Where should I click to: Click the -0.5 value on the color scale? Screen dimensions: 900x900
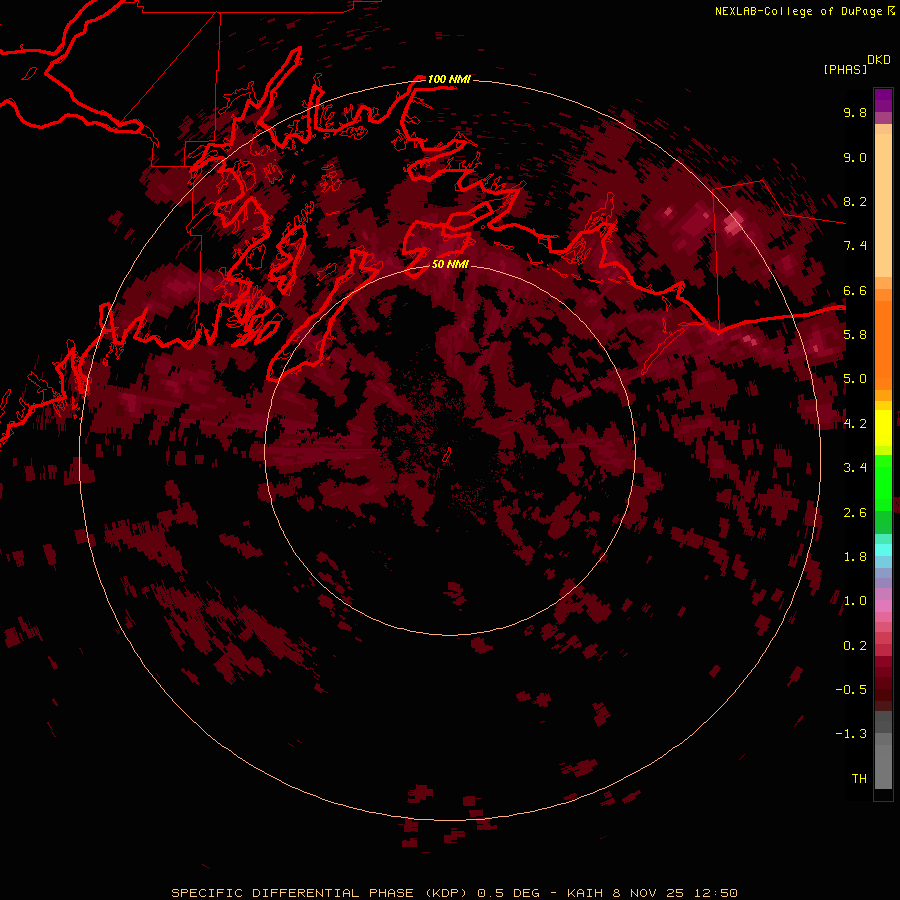[851, 690]
